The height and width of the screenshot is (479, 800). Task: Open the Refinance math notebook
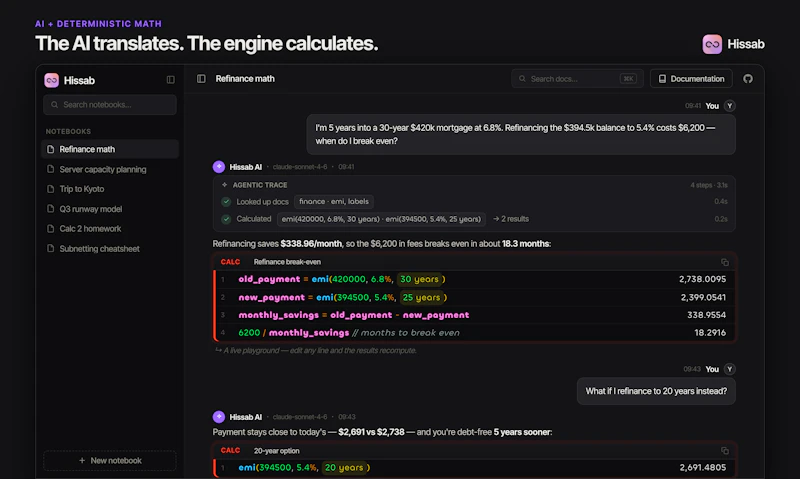(x=110, y=149)
